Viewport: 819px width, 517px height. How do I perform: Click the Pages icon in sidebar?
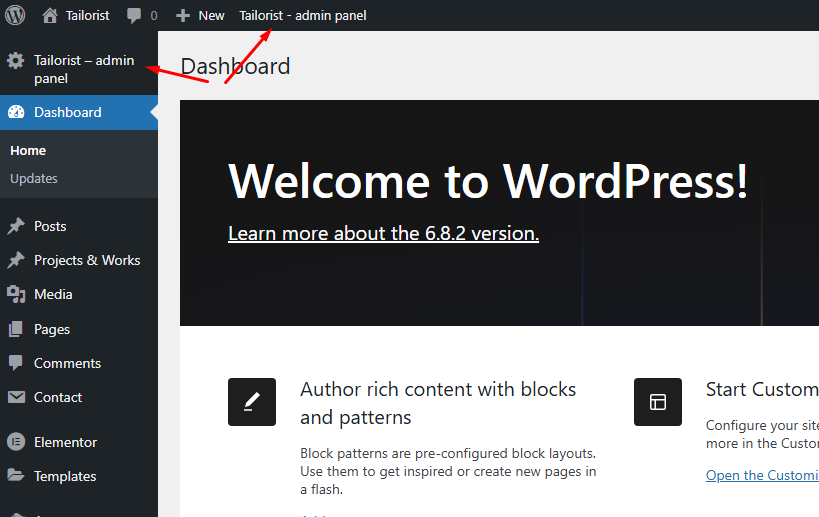click(16, 329)
